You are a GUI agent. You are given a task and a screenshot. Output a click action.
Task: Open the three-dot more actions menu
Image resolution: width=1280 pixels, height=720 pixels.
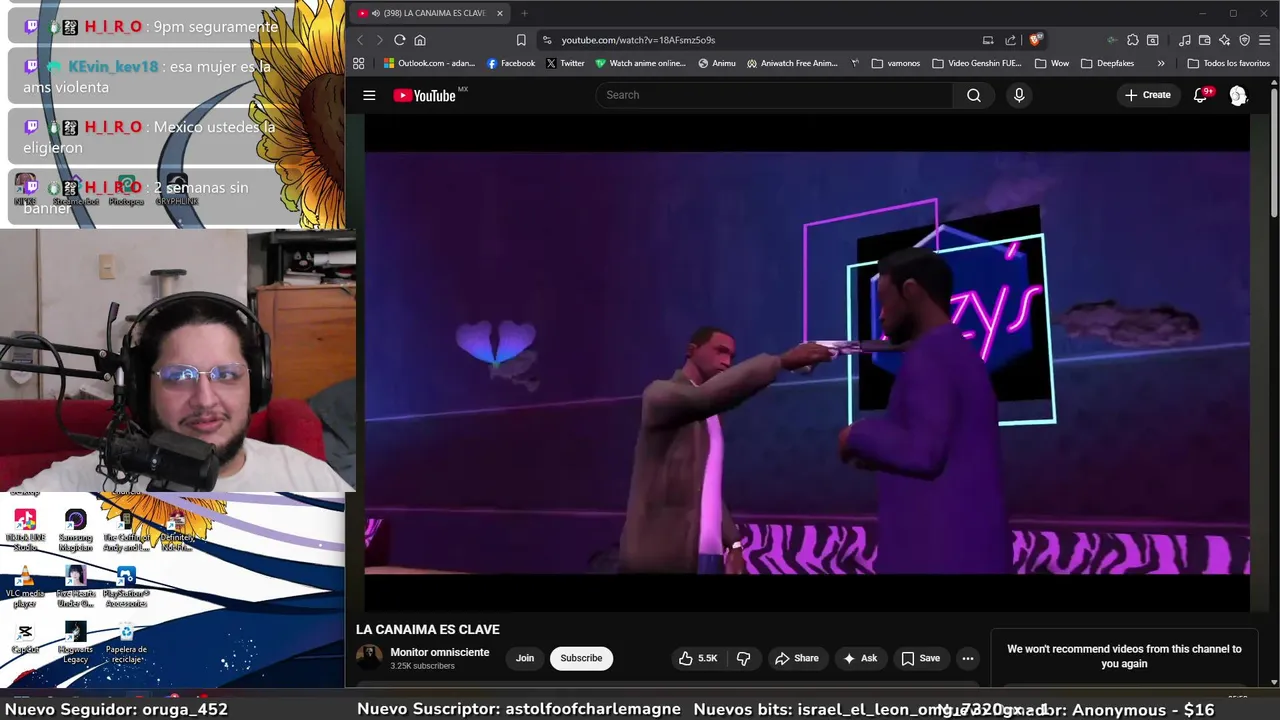pos(967,658)
